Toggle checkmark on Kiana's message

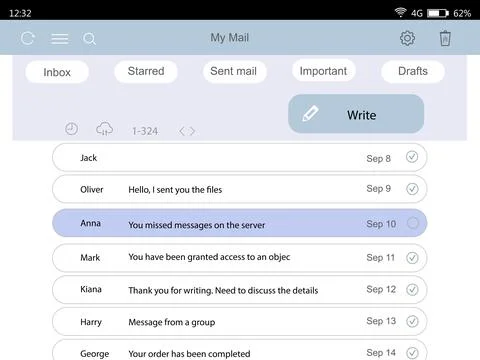click(412, 289)
